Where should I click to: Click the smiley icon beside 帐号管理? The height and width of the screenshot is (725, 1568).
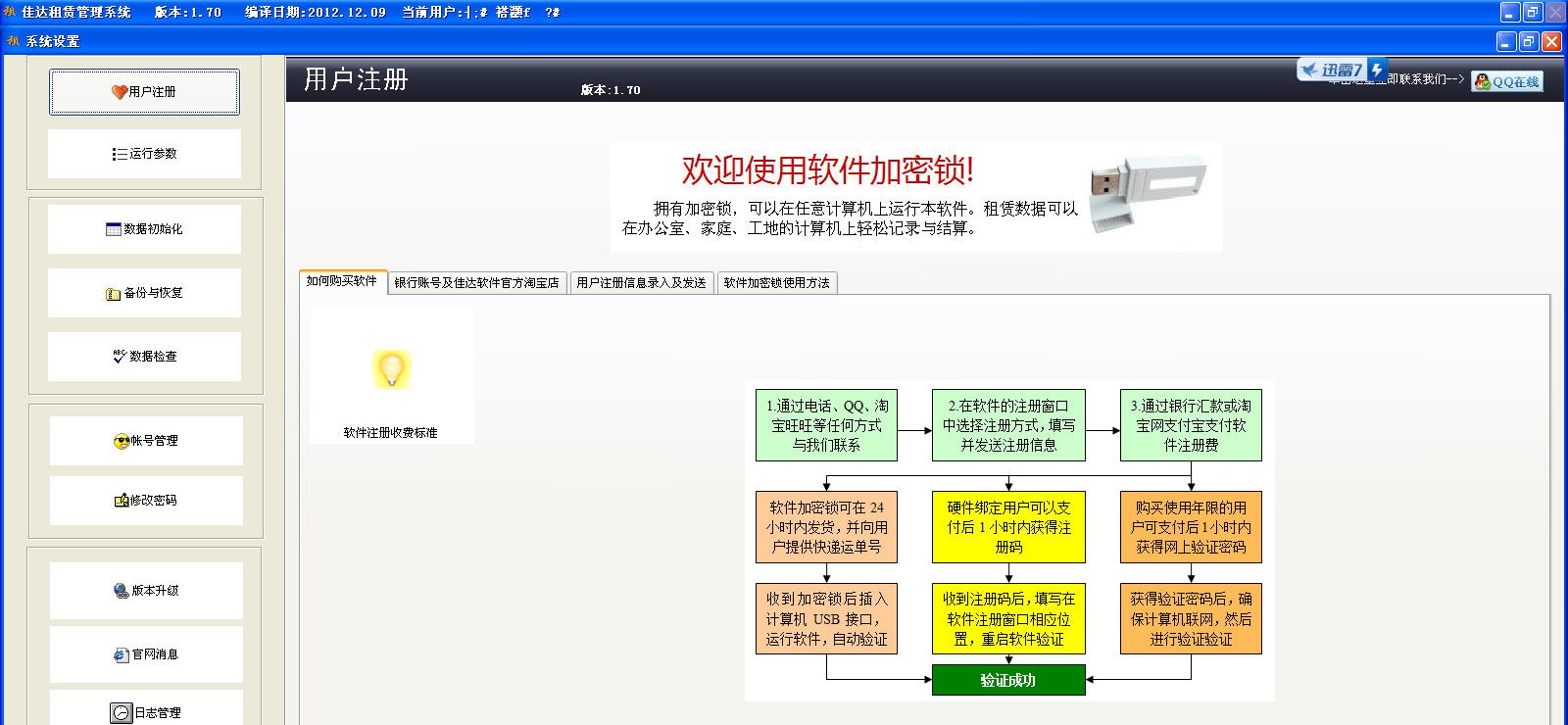(x=122, y=441)
